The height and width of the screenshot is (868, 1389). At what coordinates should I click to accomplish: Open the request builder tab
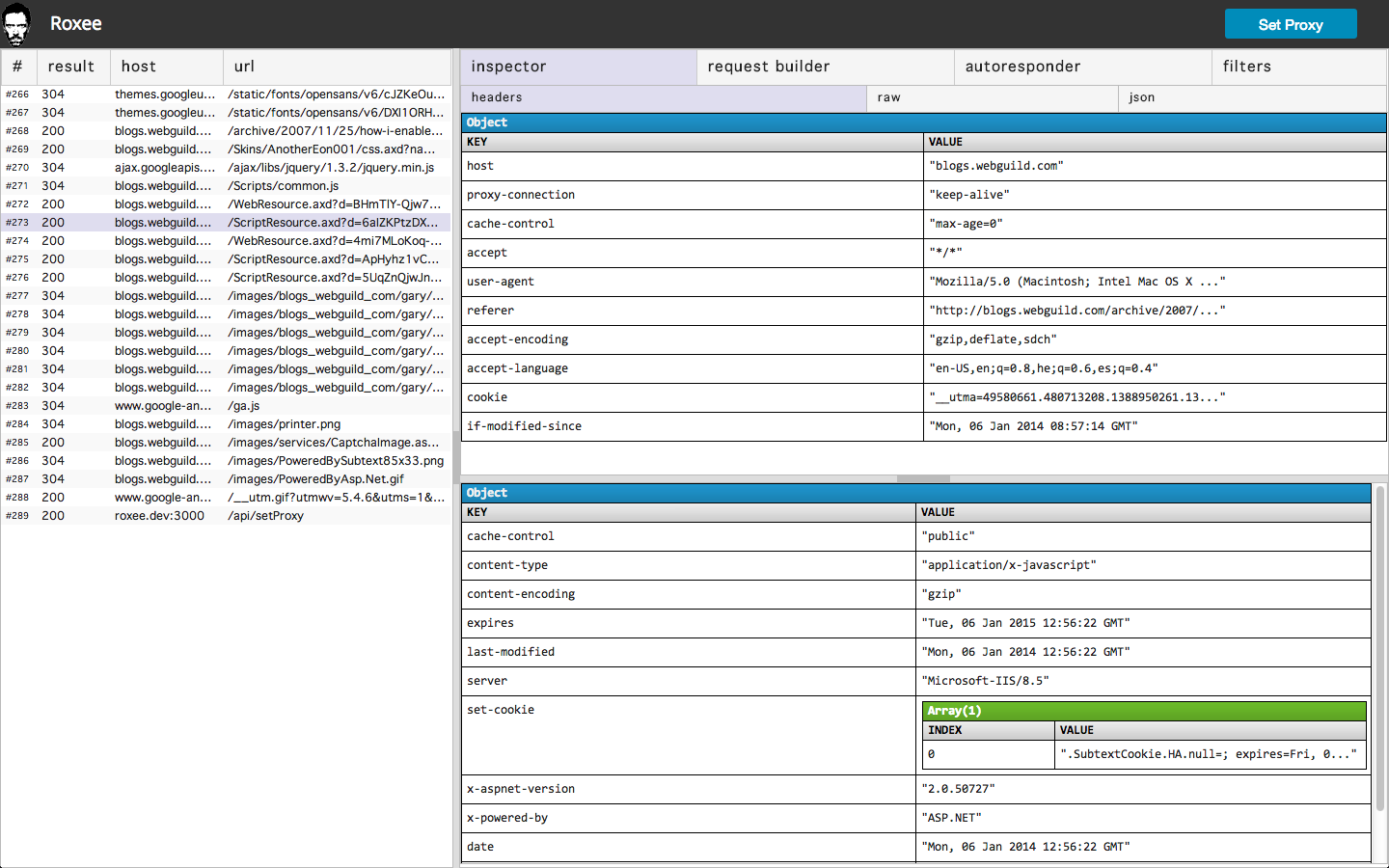[x=826, y=67]
